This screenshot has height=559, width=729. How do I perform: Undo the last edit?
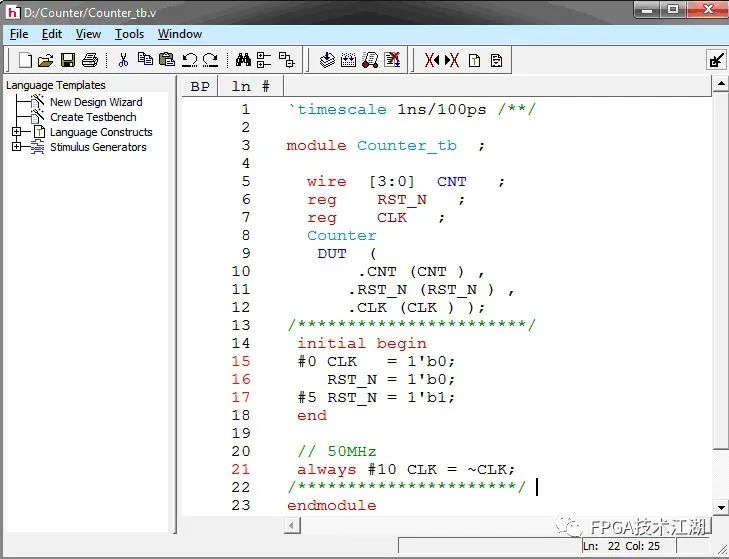189,60
